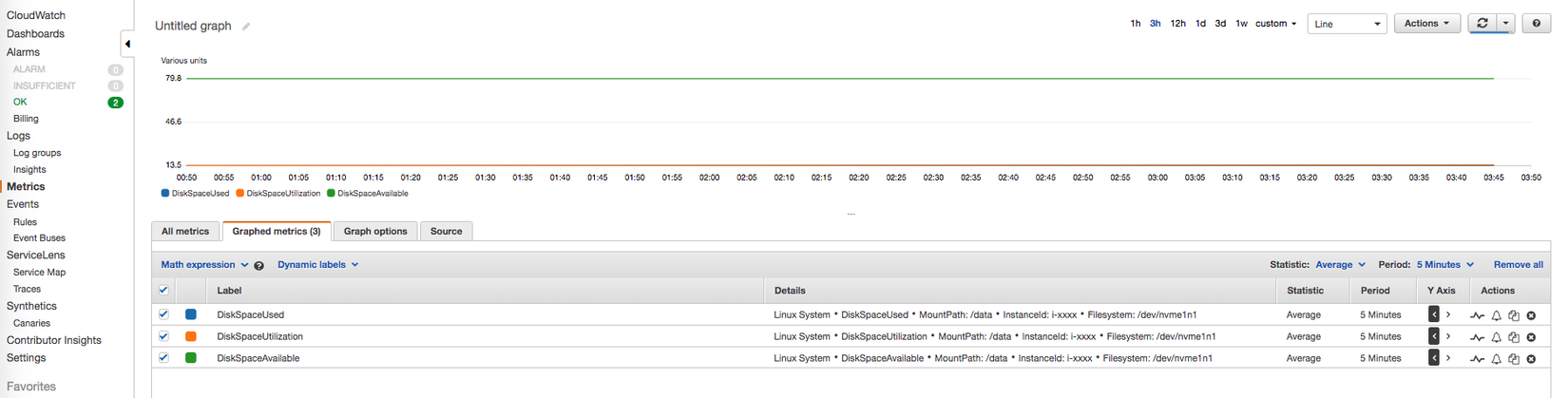Toggle the select-all header checkbox

pos(163,291)
